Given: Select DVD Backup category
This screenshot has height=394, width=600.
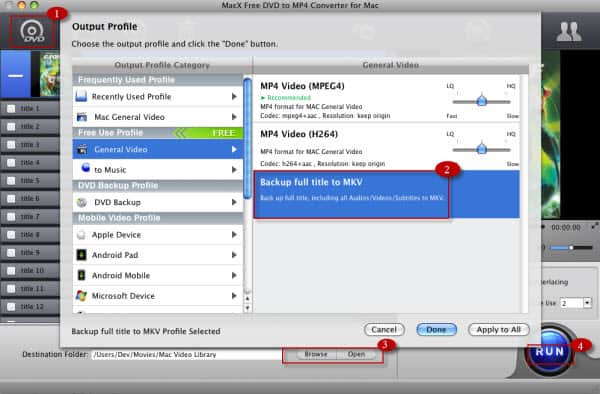Looking at the screenshot, I should pyautogui.click(x=158, y=202).
